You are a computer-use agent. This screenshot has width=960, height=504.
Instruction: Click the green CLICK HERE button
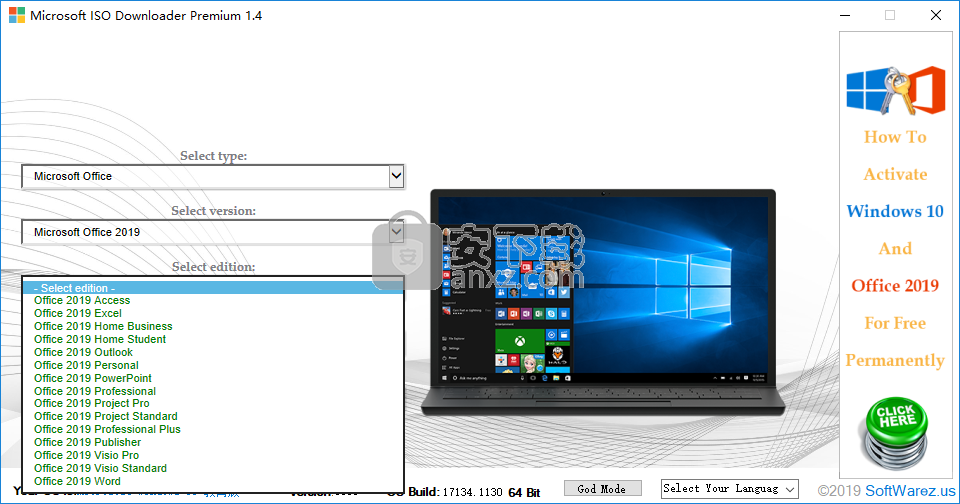(x=896, y=432)
